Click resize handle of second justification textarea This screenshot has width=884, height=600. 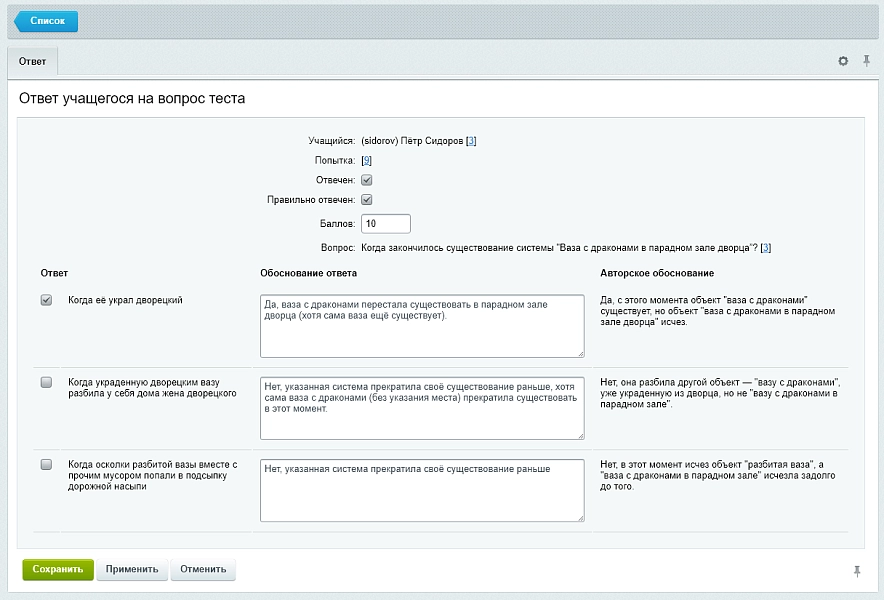click(x=580, y=436)
